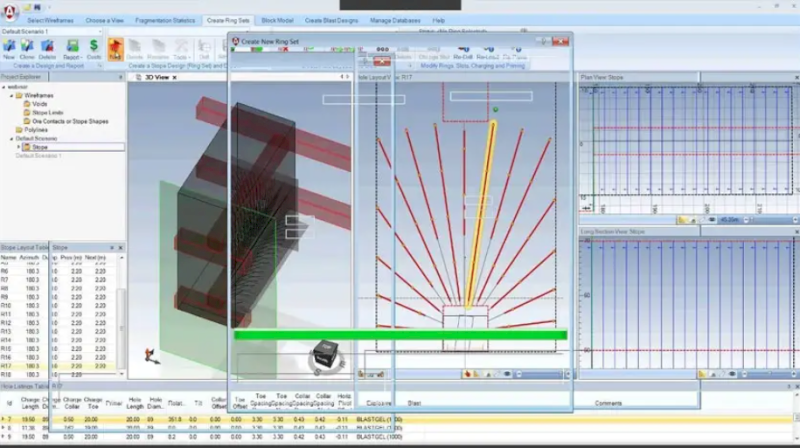Open the Costs dollar-sign icon
800x448 pixels.
94,49
